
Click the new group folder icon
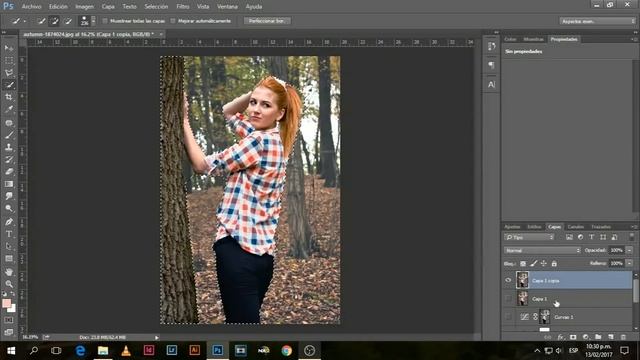(x=598, y=337)
